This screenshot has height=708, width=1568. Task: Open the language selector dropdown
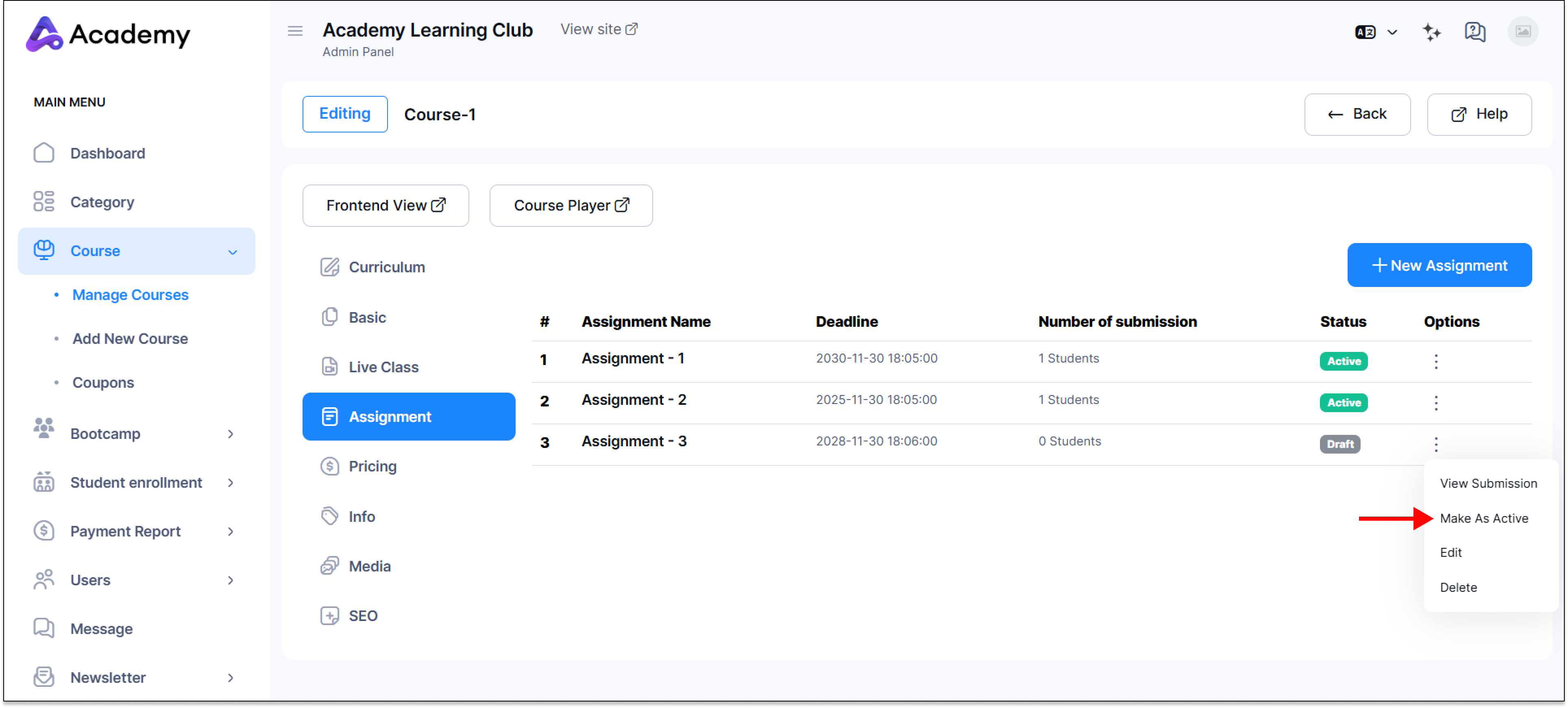pos(1376,32)
